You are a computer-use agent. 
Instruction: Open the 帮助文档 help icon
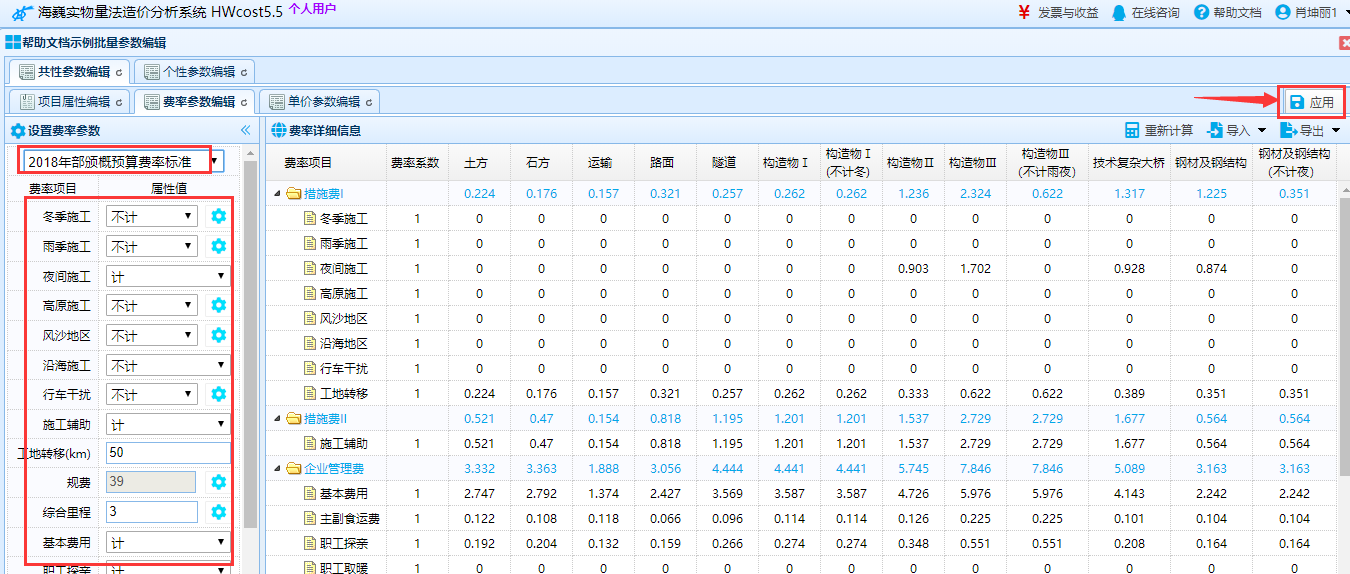(x=1203, y=12)
